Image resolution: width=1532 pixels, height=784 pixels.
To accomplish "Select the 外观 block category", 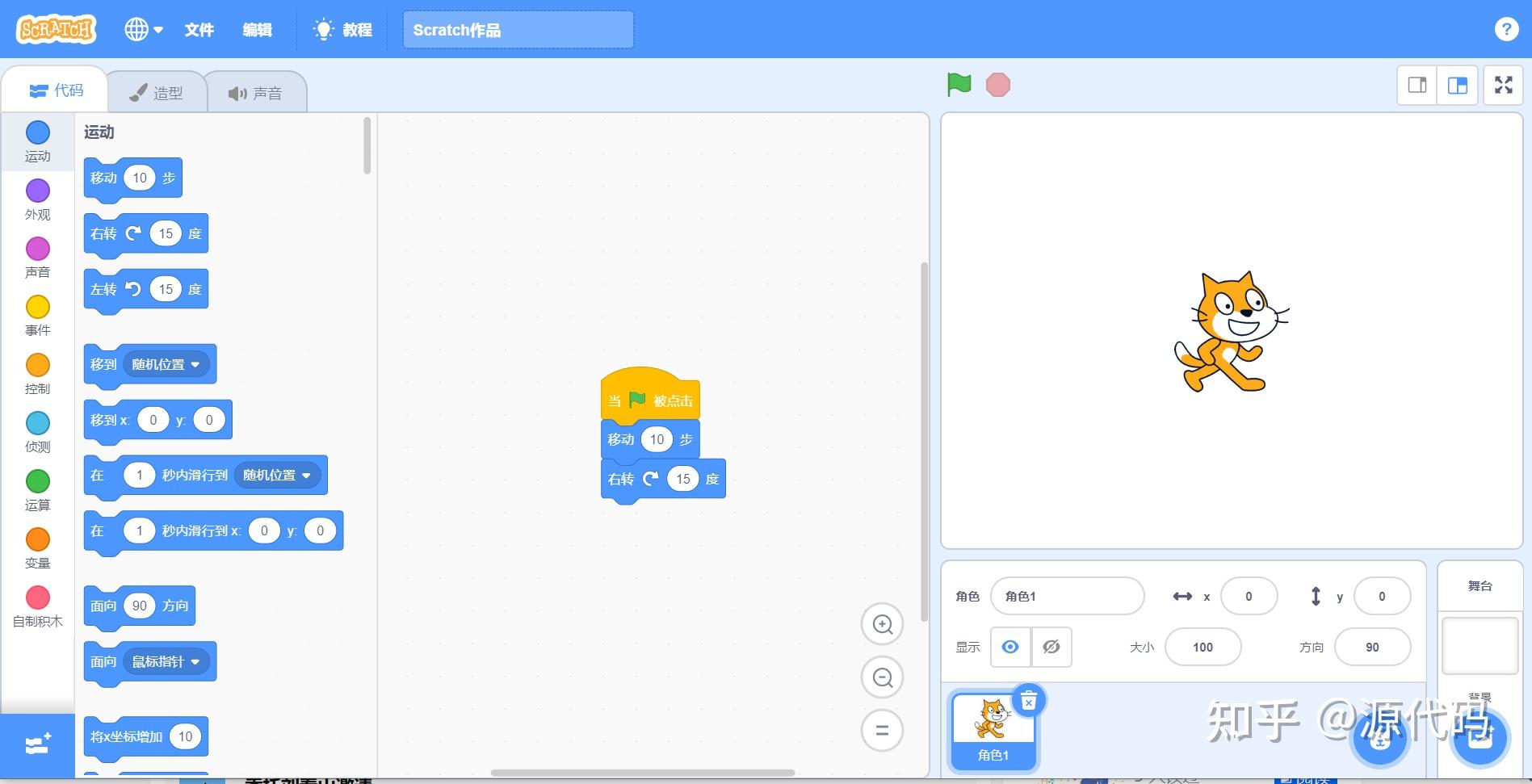I will (x=38, y=199).
